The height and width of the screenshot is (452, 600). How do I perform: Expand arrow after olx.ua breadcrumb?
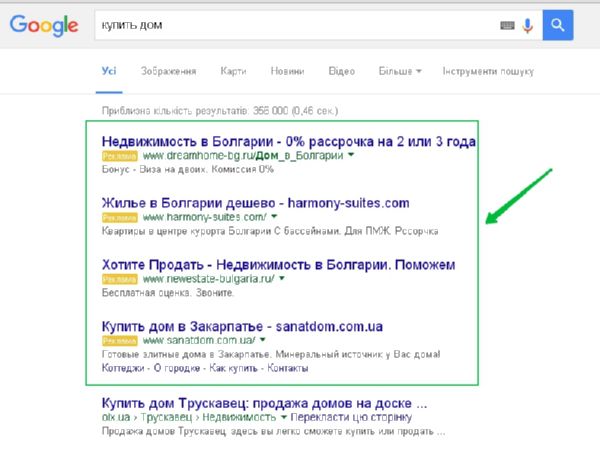284,417
